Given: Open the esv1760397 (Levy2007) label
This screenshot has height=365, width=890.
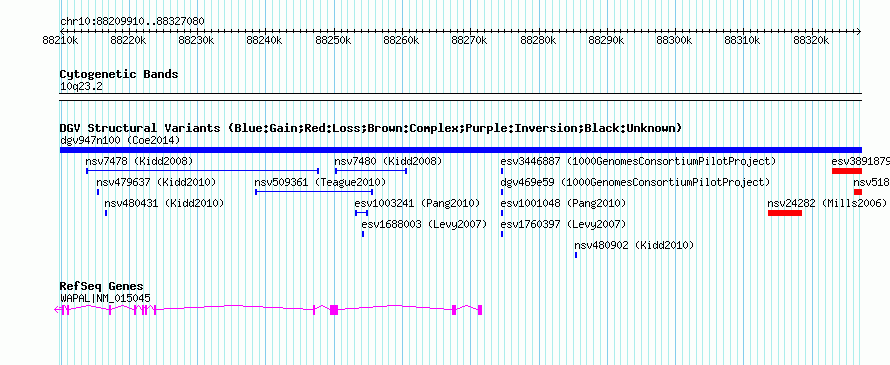Looking at the screenshot, I should pos(563,224).
